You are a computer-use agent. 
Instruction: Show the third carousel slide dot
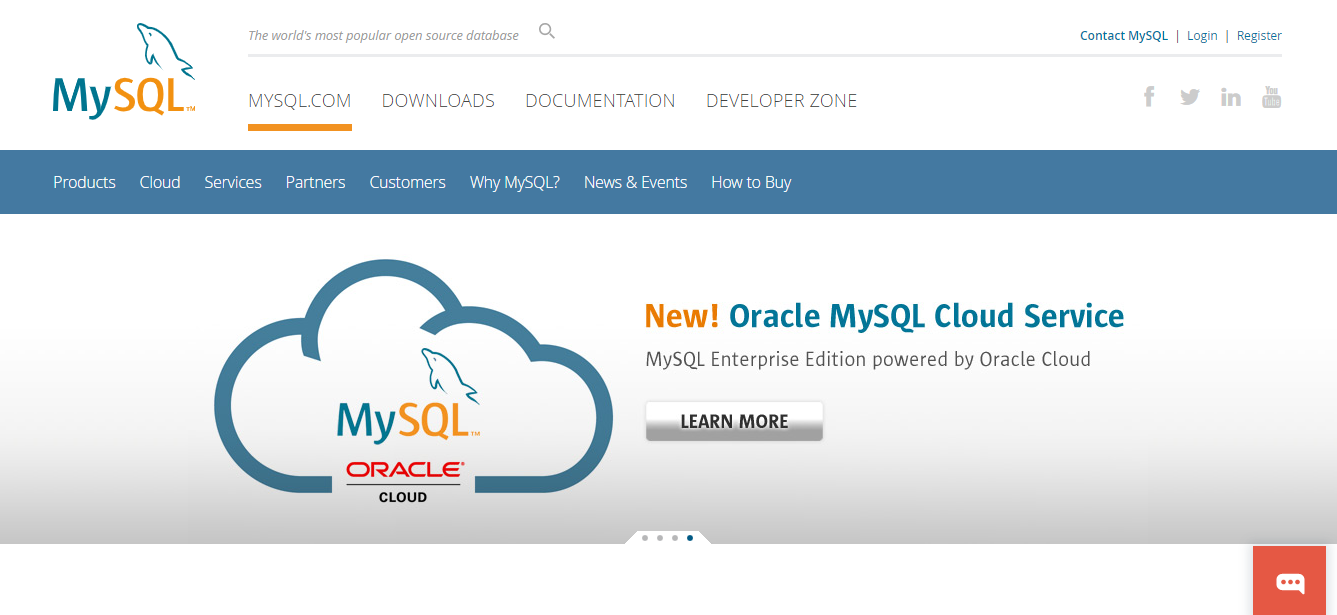[675, 538]
